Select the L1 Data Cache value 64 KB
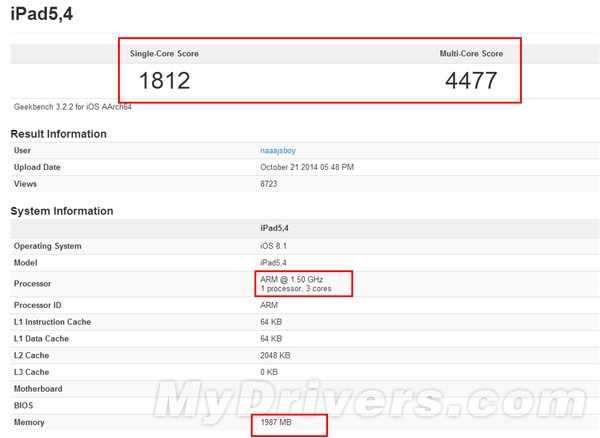This screenshot has width=600, height=438. (x=271, y=339)
